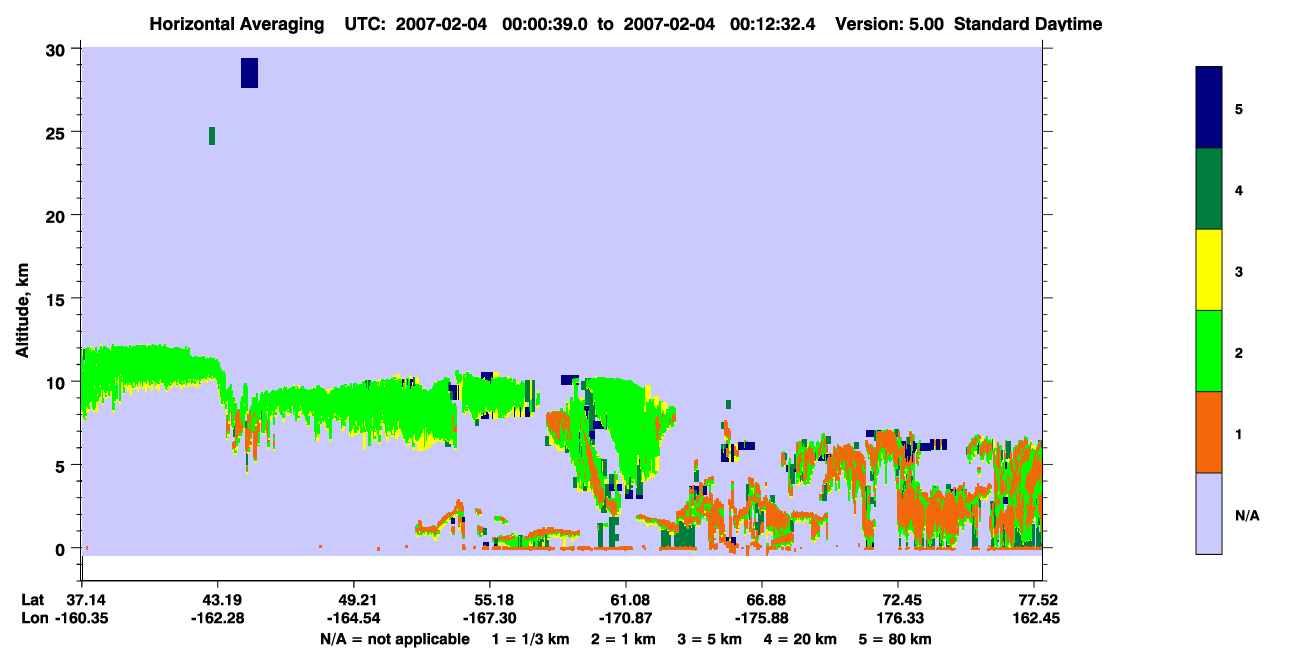Screen dimensions: 1300x667
Task: Click longitude value '-164.54'
Action: click(x=353, y=618)
